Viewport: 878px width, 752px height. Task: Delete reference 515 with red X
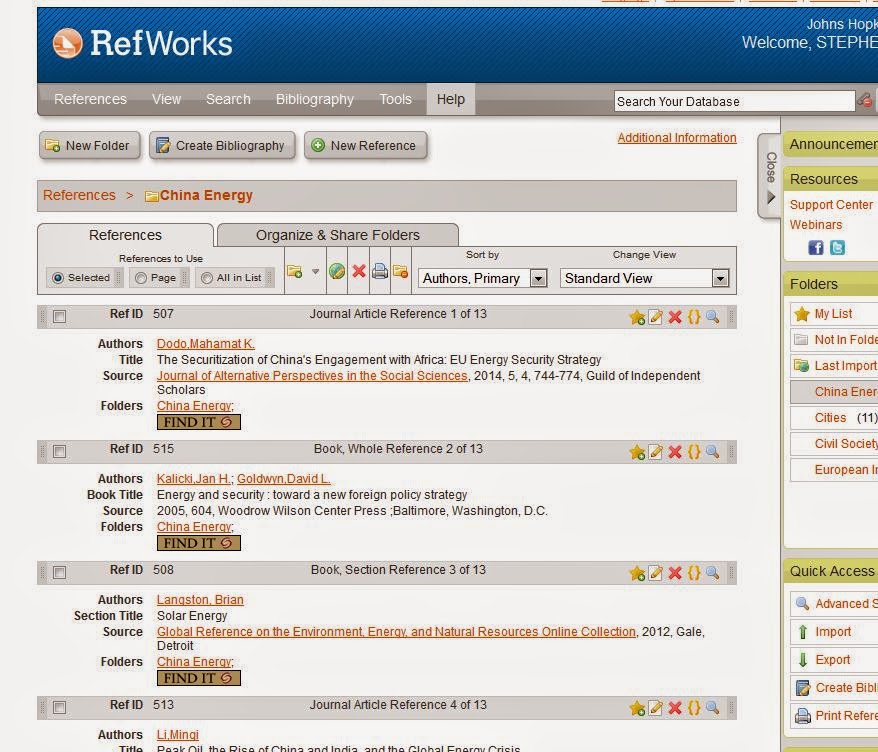[675, 452]
